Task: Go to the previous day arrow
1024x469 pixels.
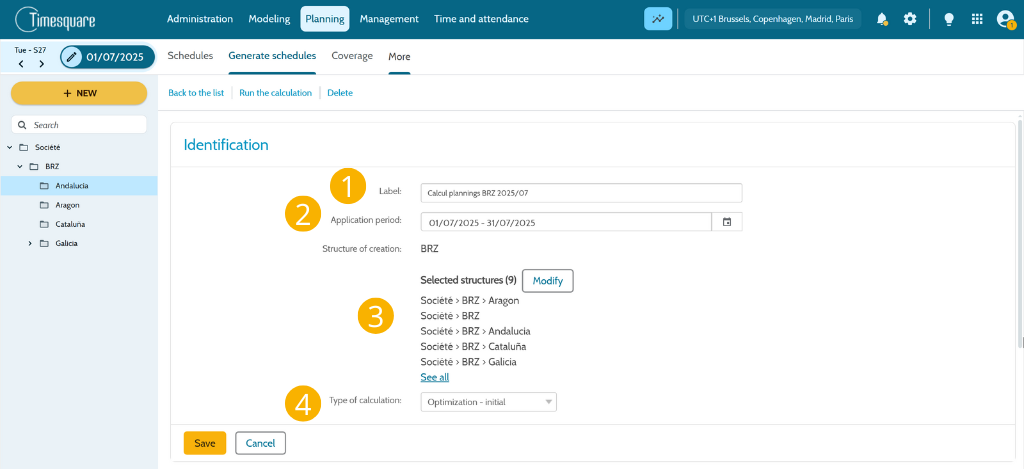Action: pyautogui.click(x=22, y=63)
